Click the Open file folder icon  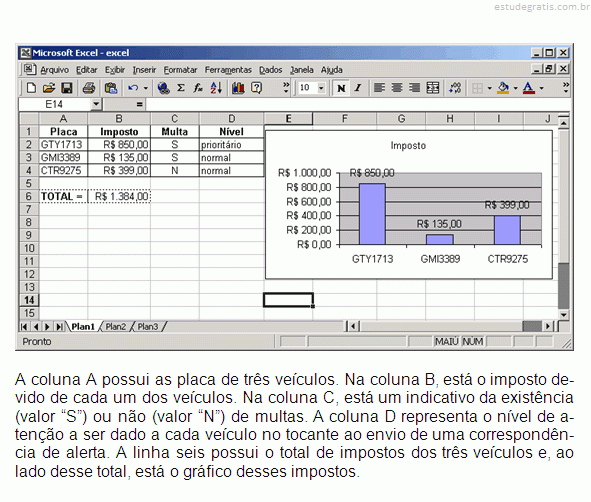click(x=49, y=88)
